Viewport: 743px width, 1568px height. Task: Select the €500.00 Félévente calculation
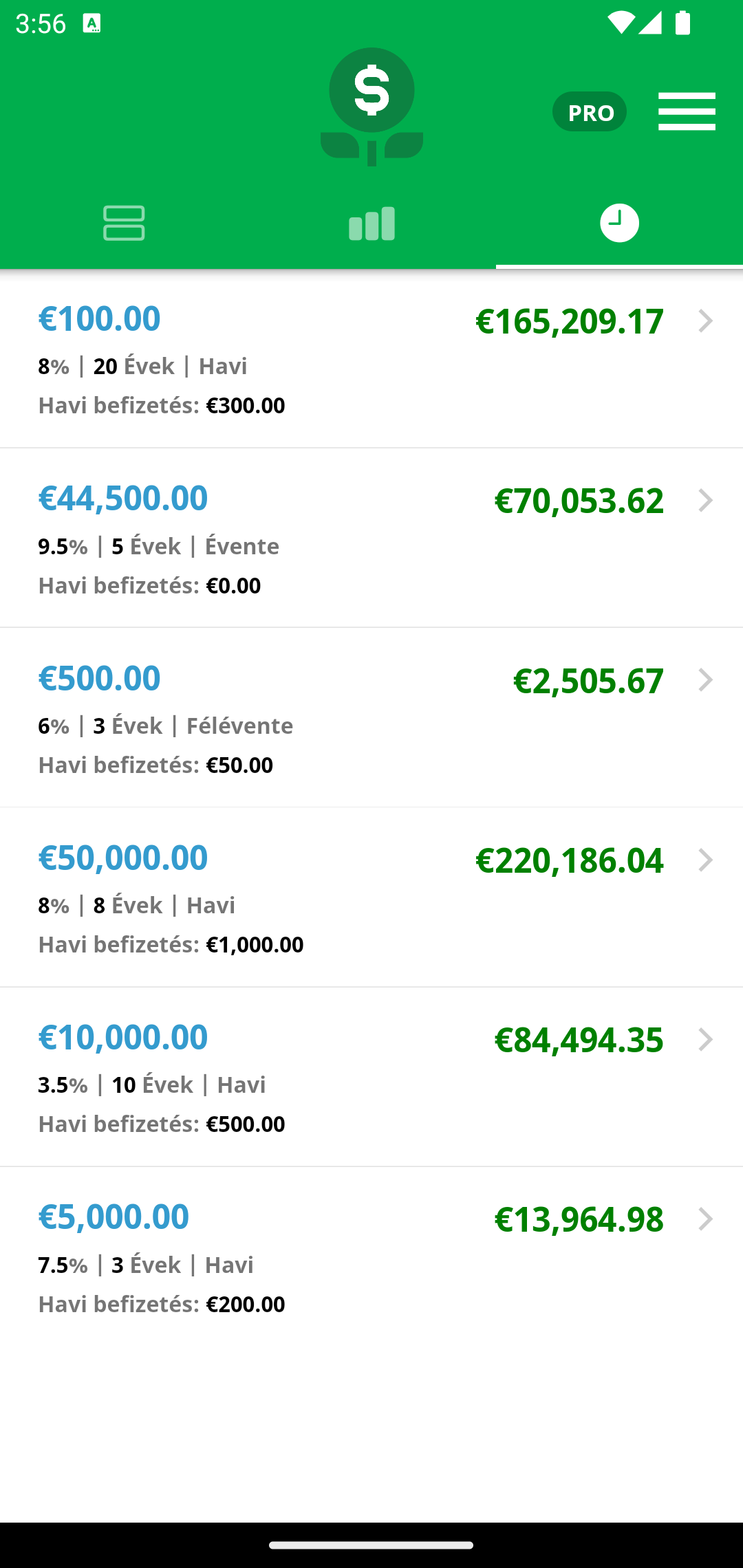pos(371,718)
